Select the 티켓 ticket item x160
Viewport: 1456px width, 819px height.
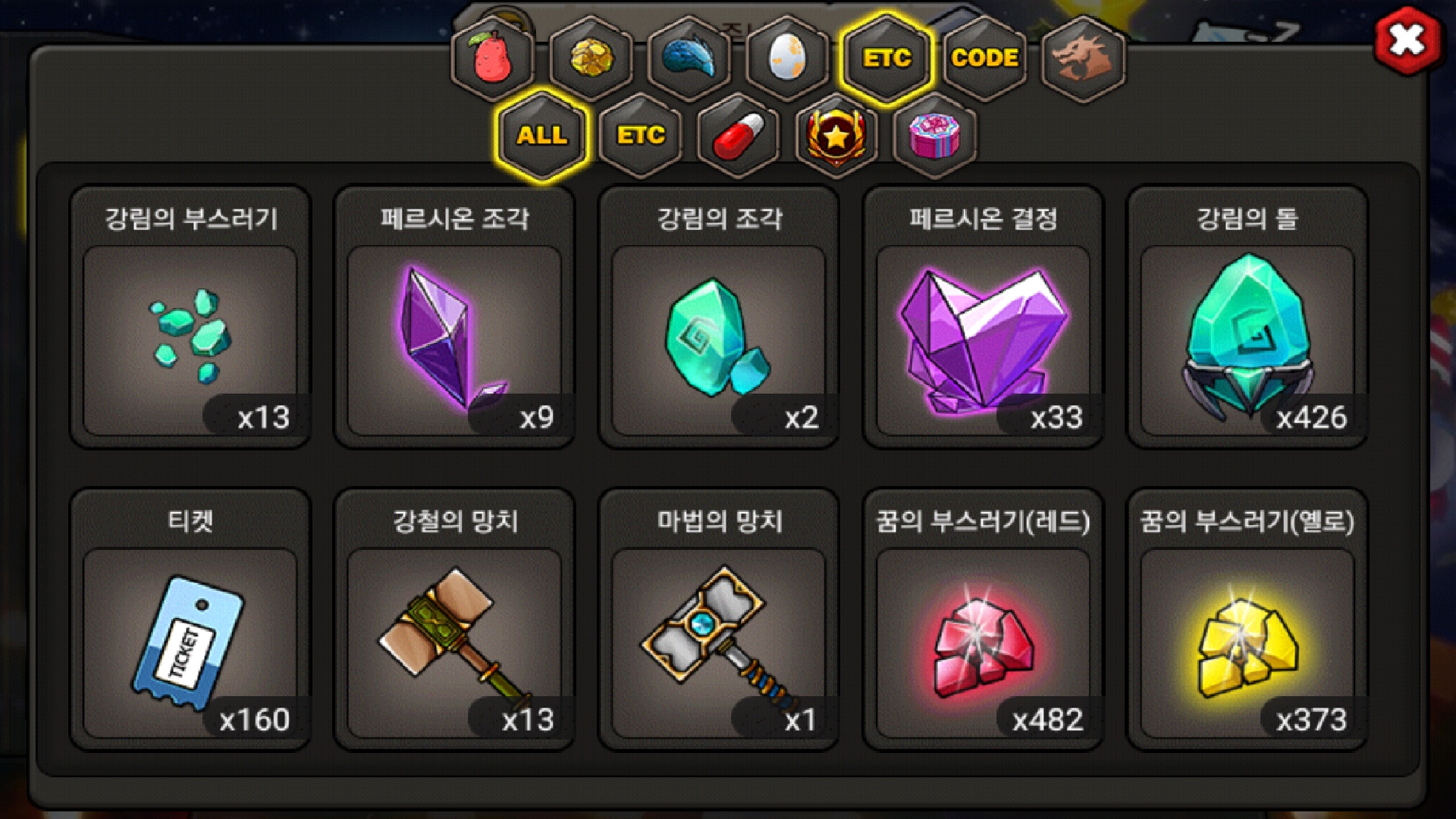(x=190, y=620)
